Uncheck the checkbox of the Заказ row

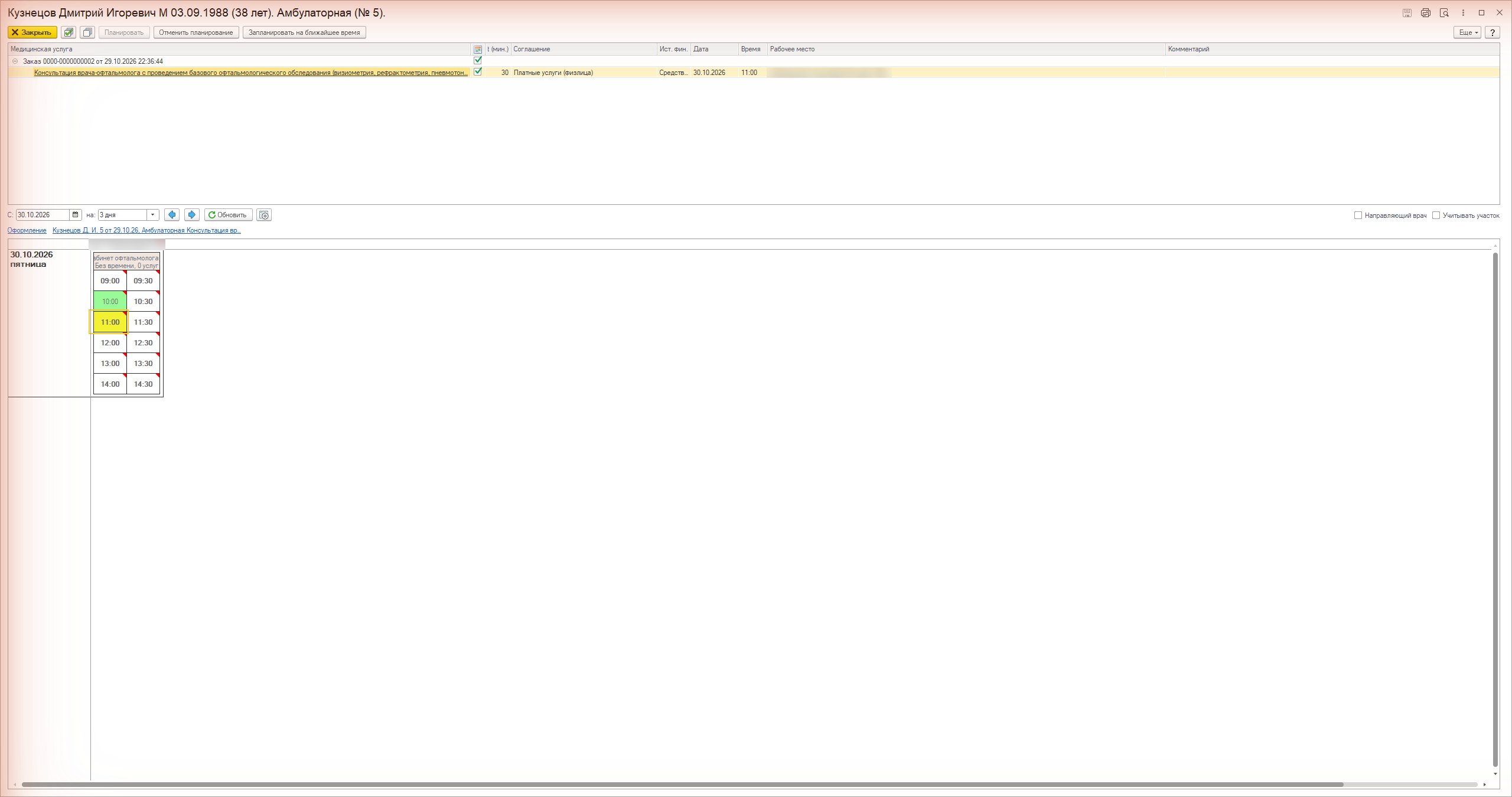(x=478, y=60)
